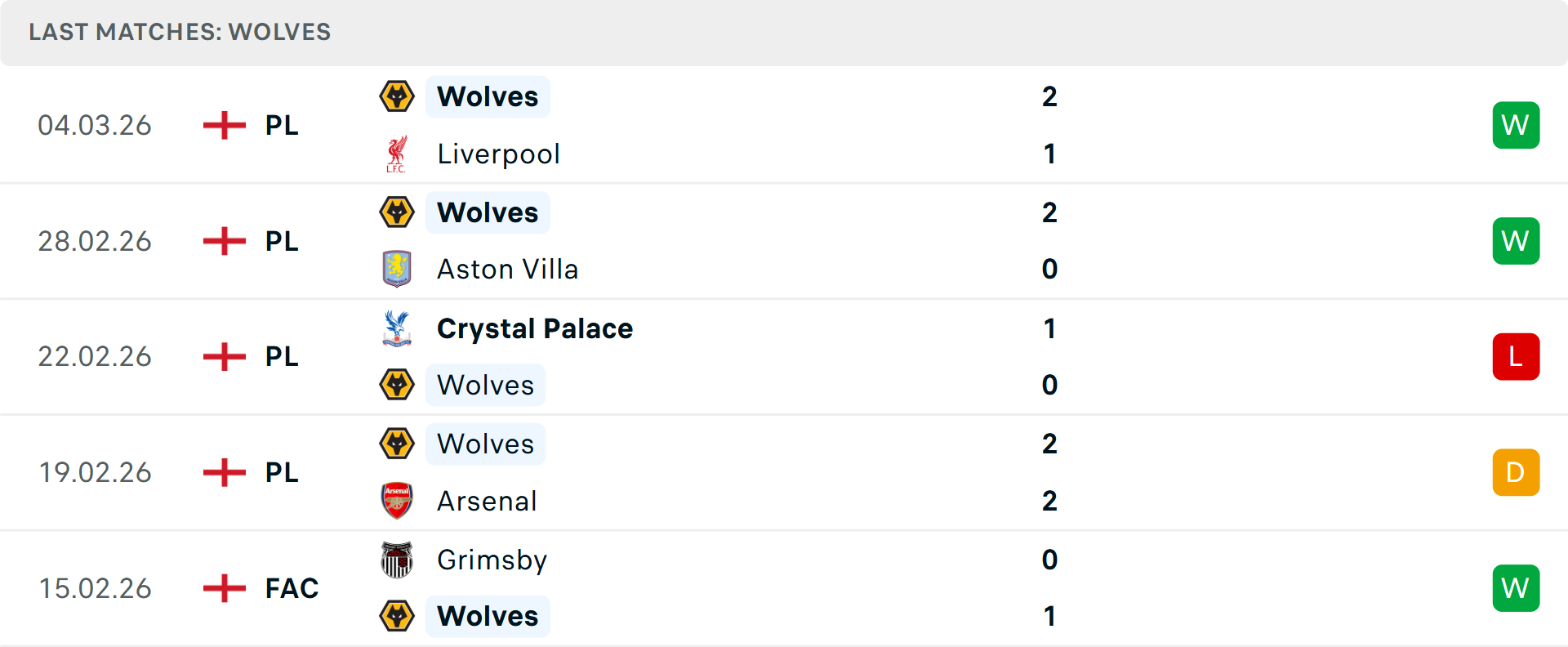
Task: Click the highlighted Wolves name in Liverpool match
Action: (x=488, y=96)
